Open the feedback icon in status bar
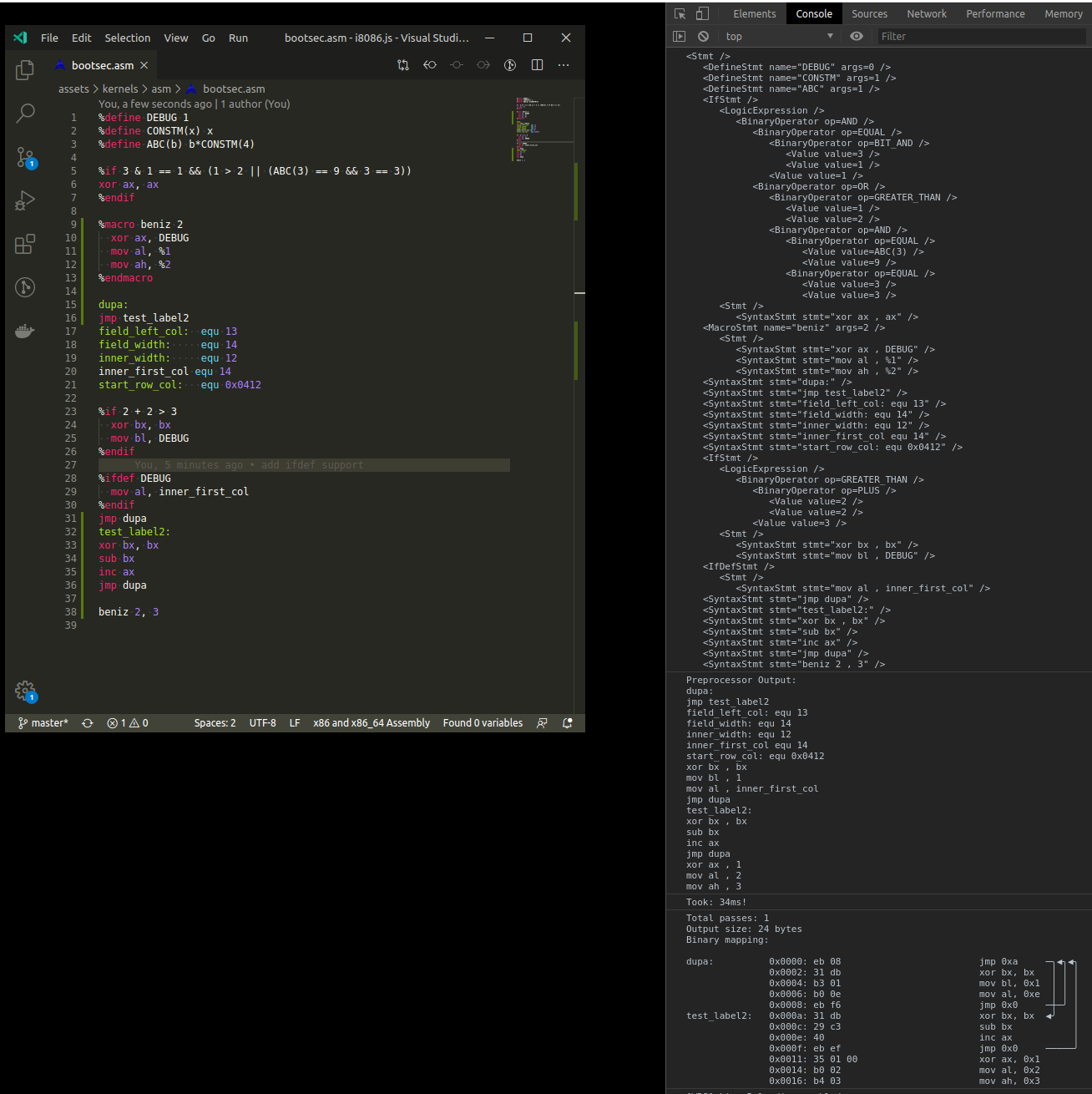This screenshot has width=1092, height=1094. [542, 723]
